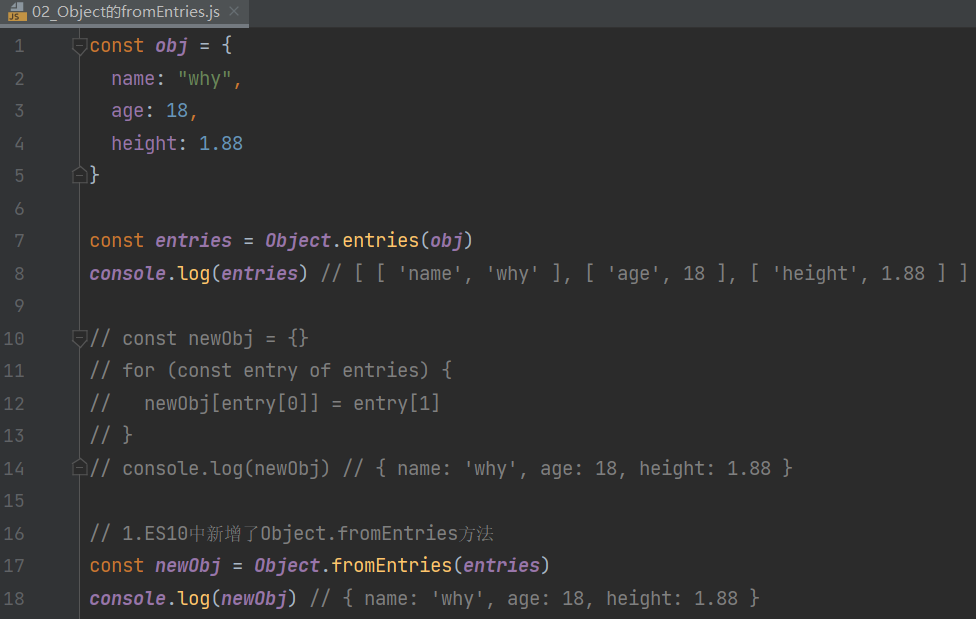The height and width of the screenshot is (619, 976).
Task: Click the log method call on line 8
Action: click(x=194, y=273)
